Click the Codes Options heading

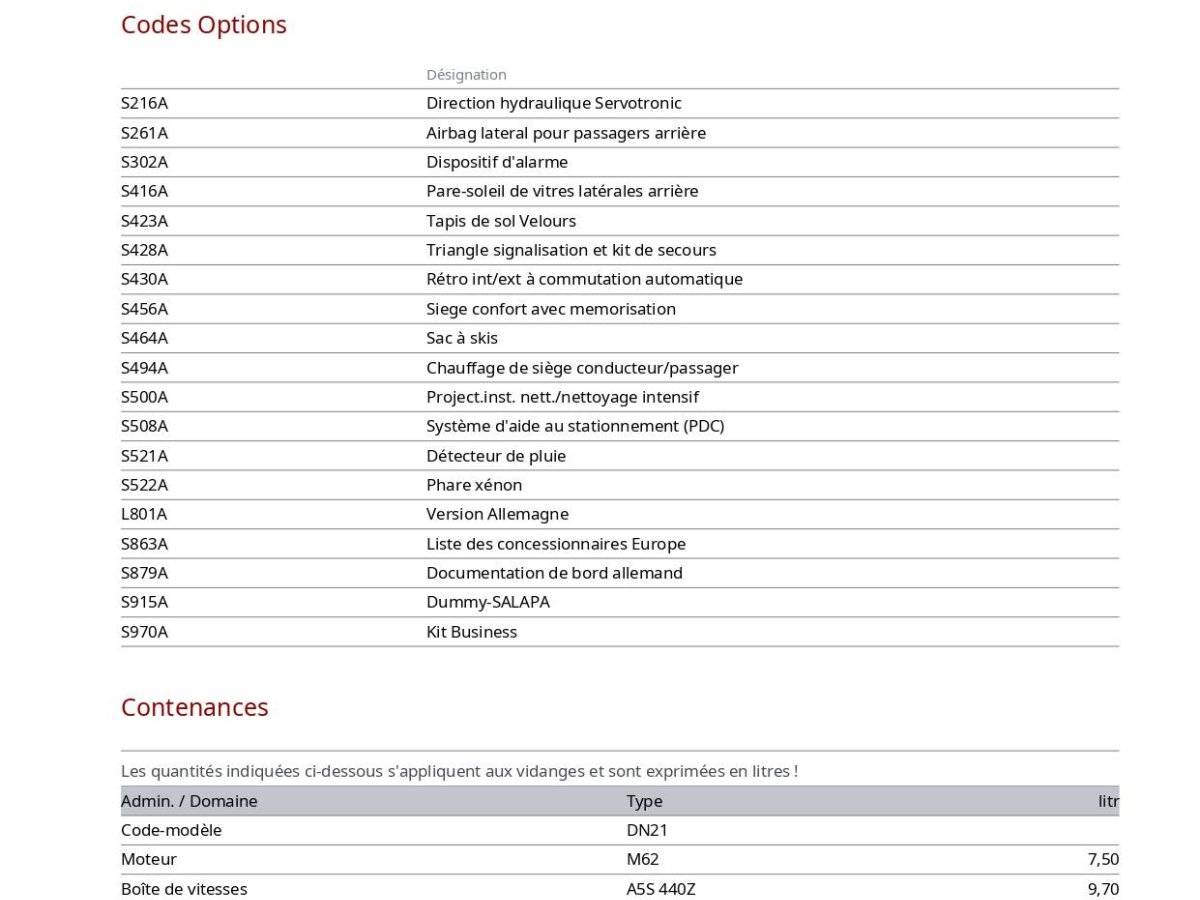click(x=204, y=25)
